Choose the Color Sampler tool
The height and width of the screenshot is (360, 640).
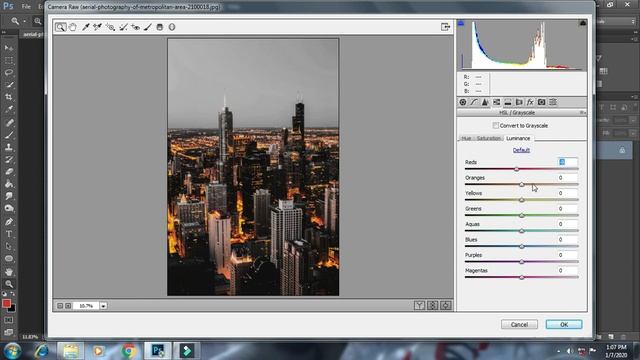[97, 27]
